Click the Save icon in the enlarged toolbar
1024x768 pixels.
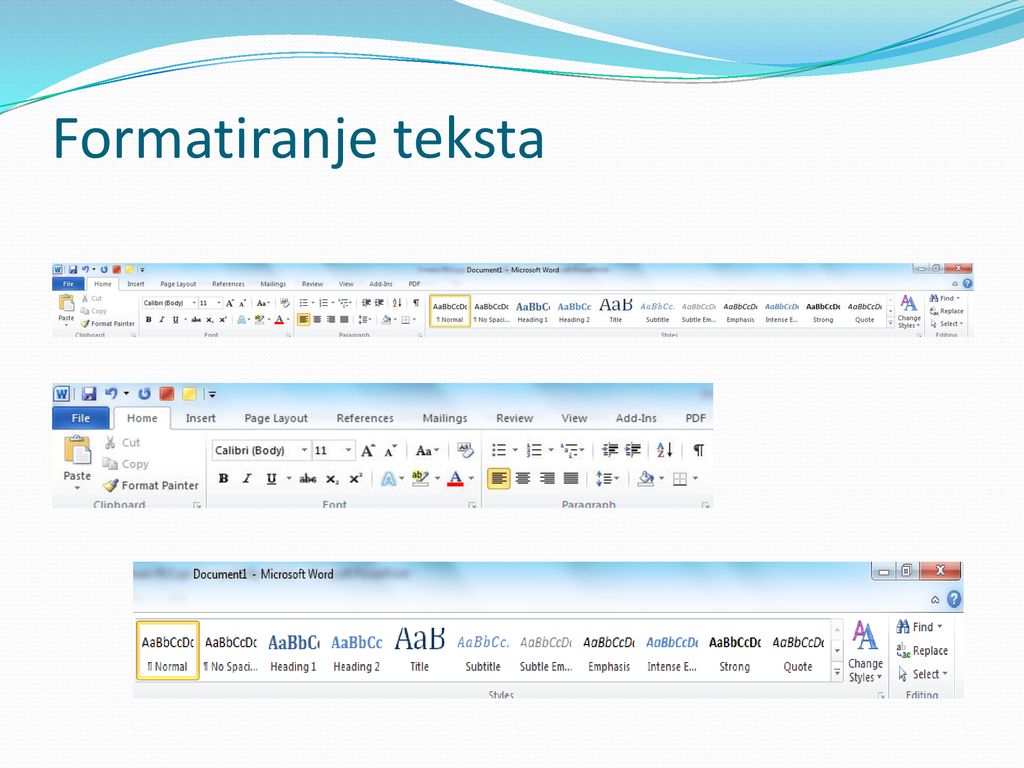pos(89,394)
